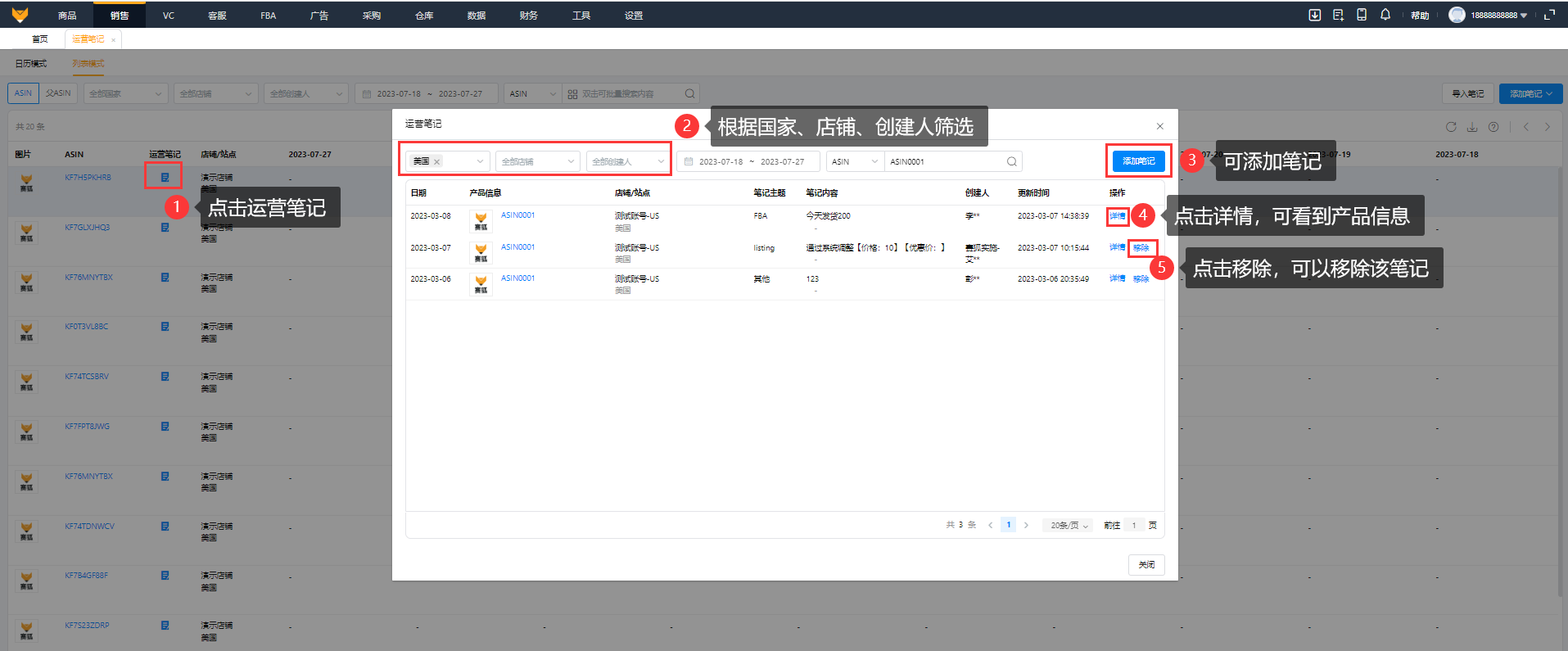The height and width of the screenshot is (651, 1568).
Task: Switch to the 首页 tab
Action: click(40, 38)
